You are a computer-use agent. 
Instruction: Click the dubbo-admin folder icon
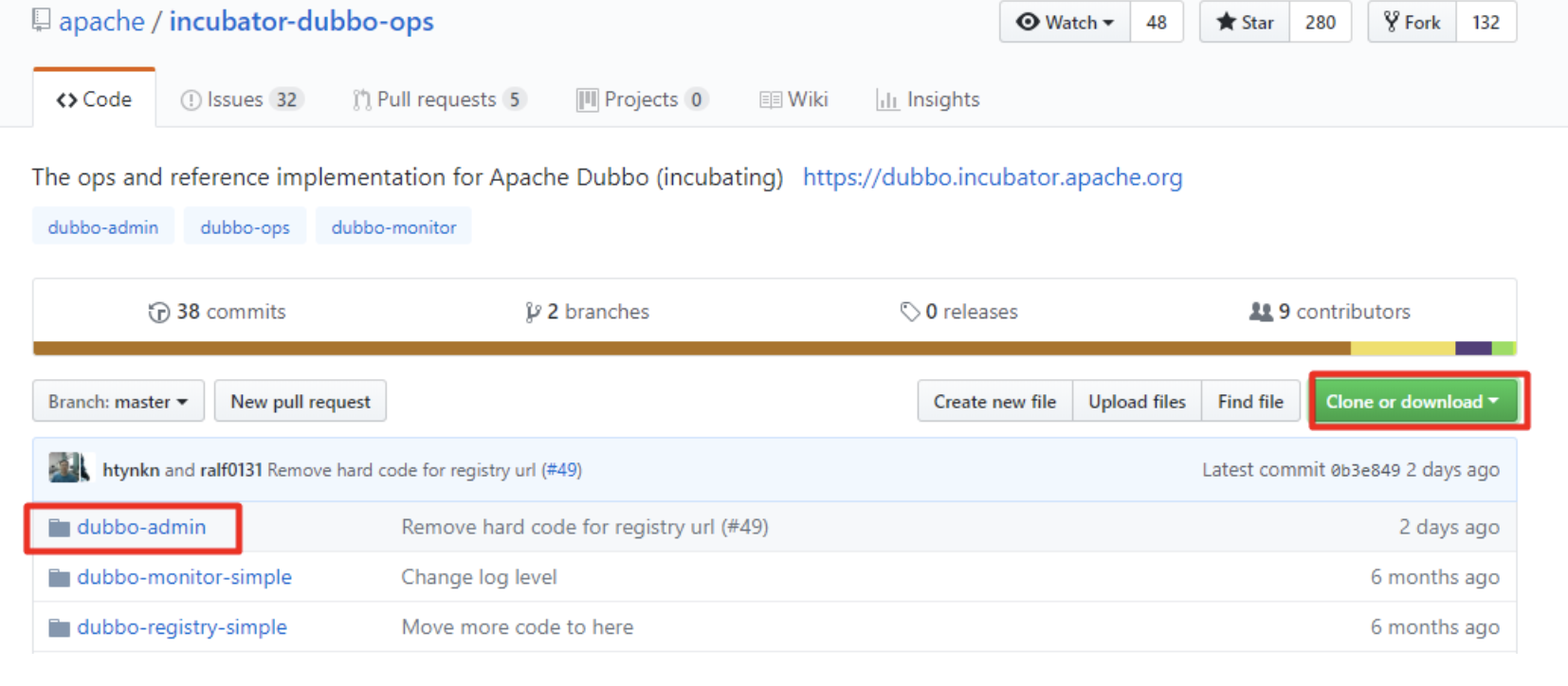click(x=60, y=528)
